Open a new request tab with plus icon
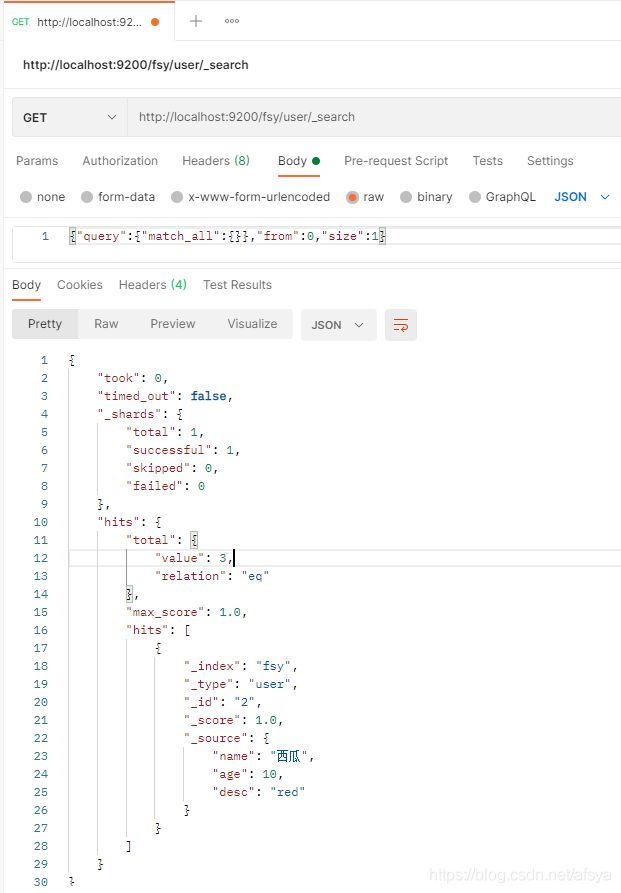The image size is (621, 893). (196, 21)
